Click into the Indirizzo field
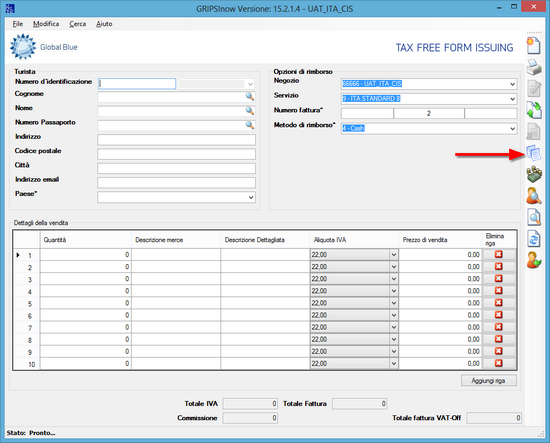This screenshot has height=443, width=550. pos(176,140)
